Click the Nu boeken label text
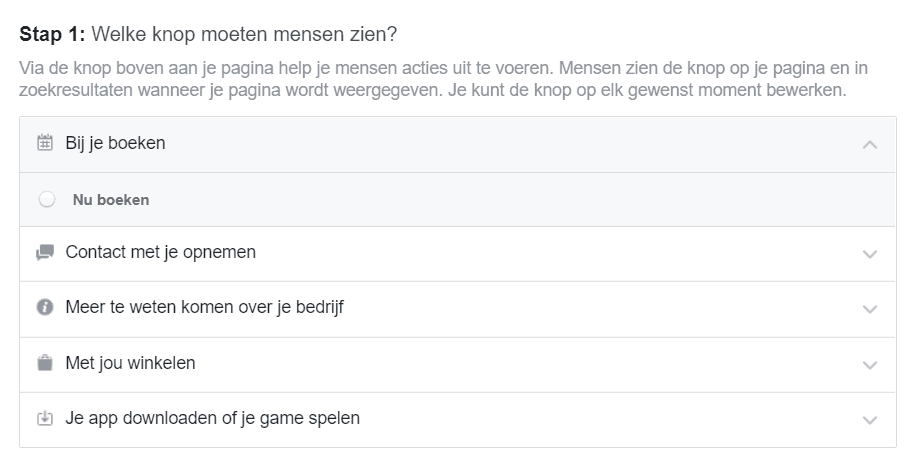This screenshot has width=912, height=467. [x=111, y=199]
